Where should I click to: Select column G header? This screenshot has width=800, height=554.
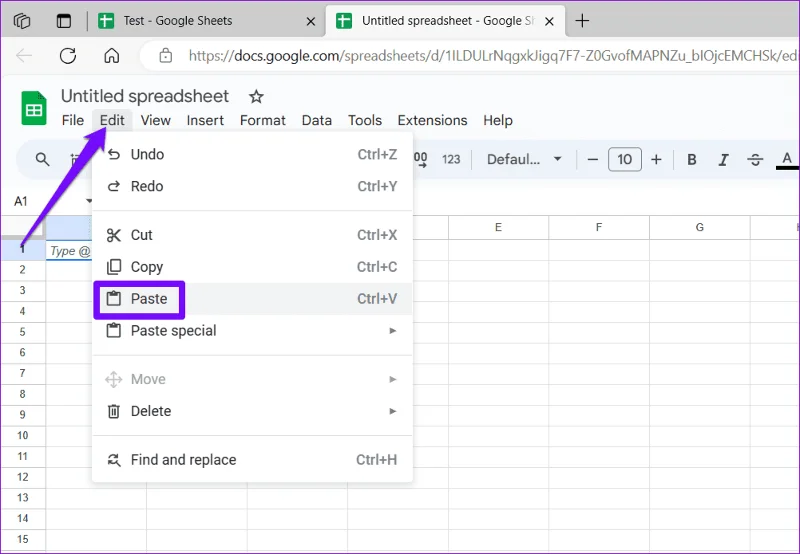(699, 227)
